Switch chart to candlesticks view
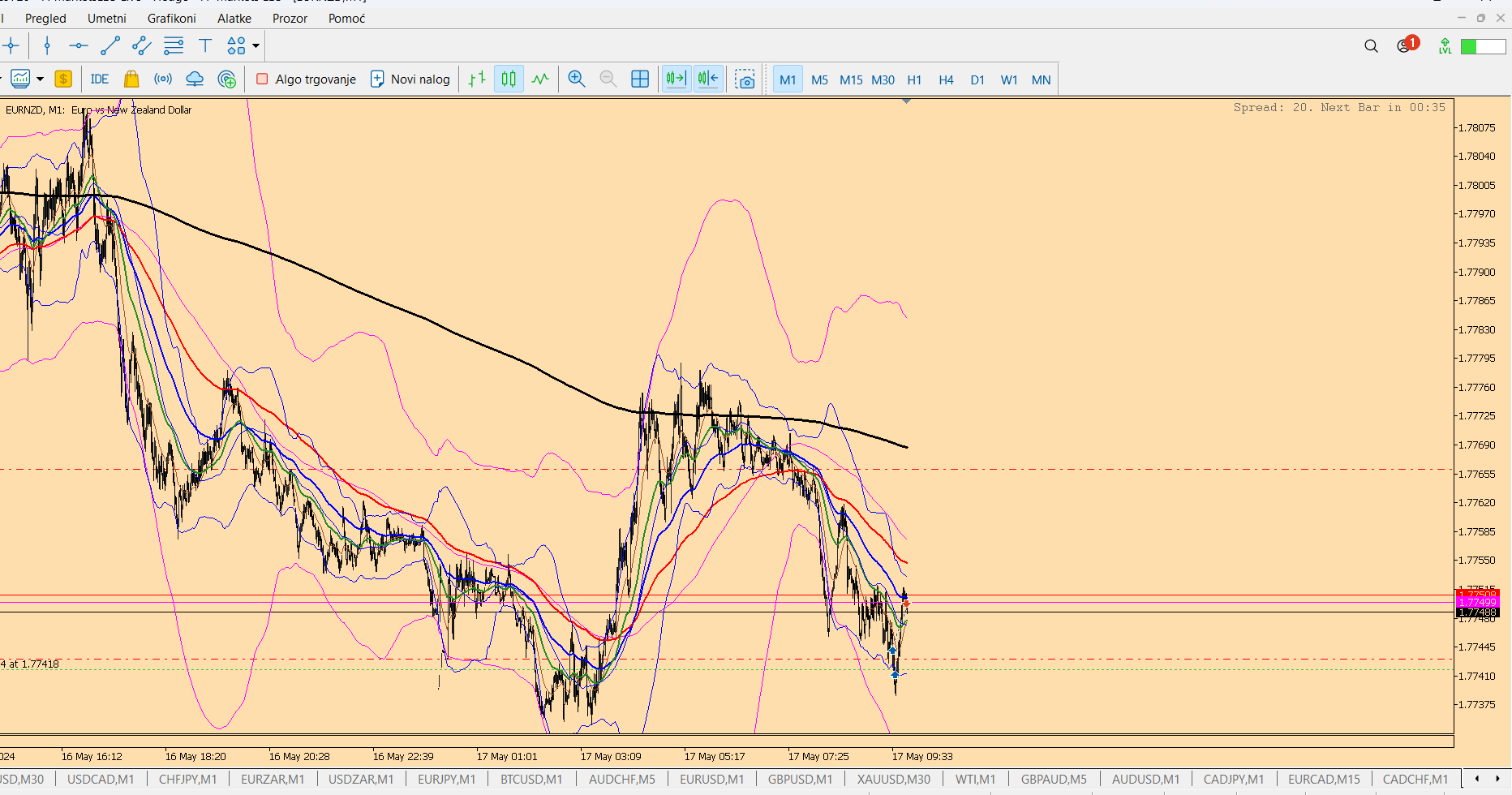 tap(509, 79)
